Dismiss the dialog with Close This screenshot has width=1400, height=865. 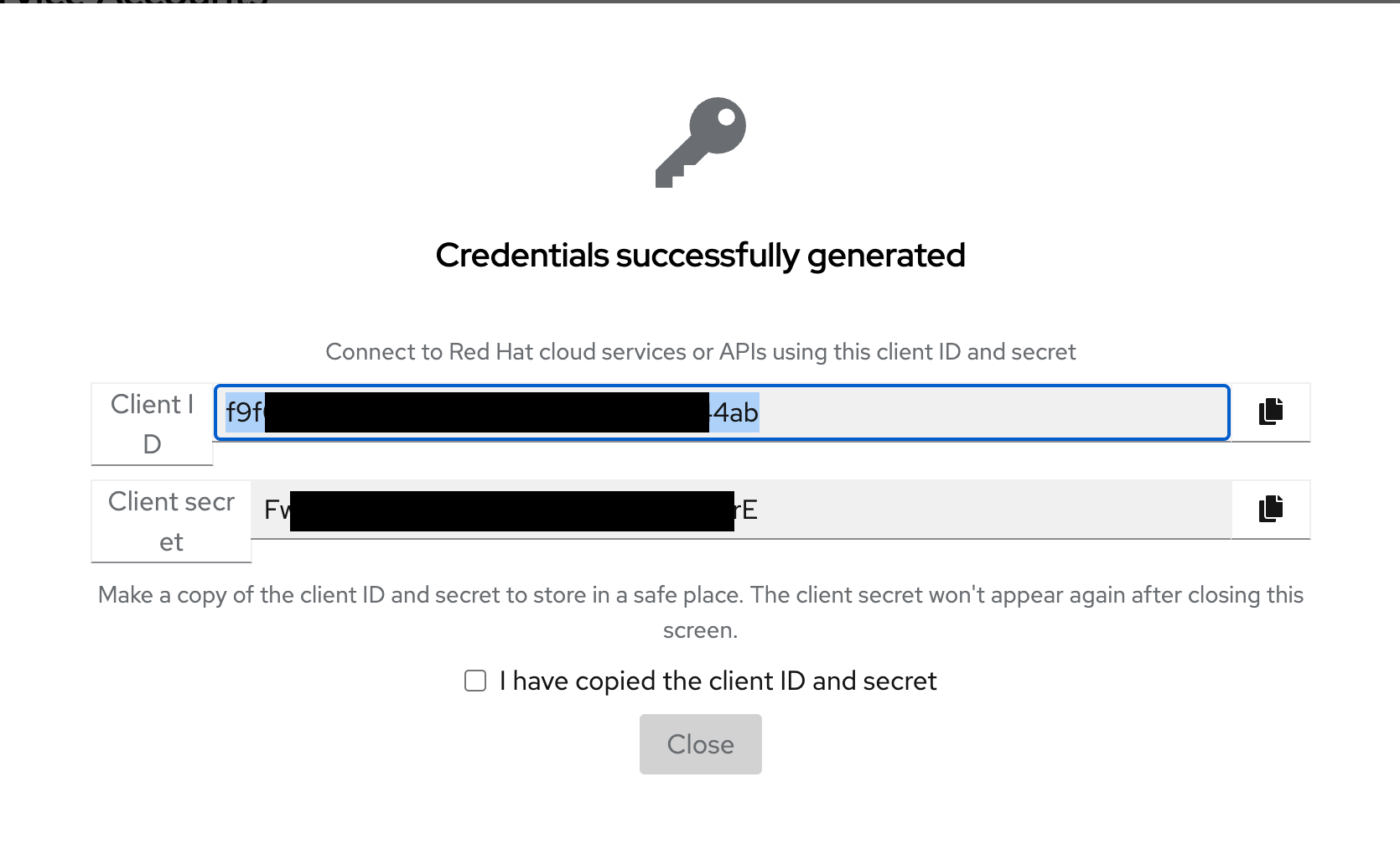[x=700, y=743]
